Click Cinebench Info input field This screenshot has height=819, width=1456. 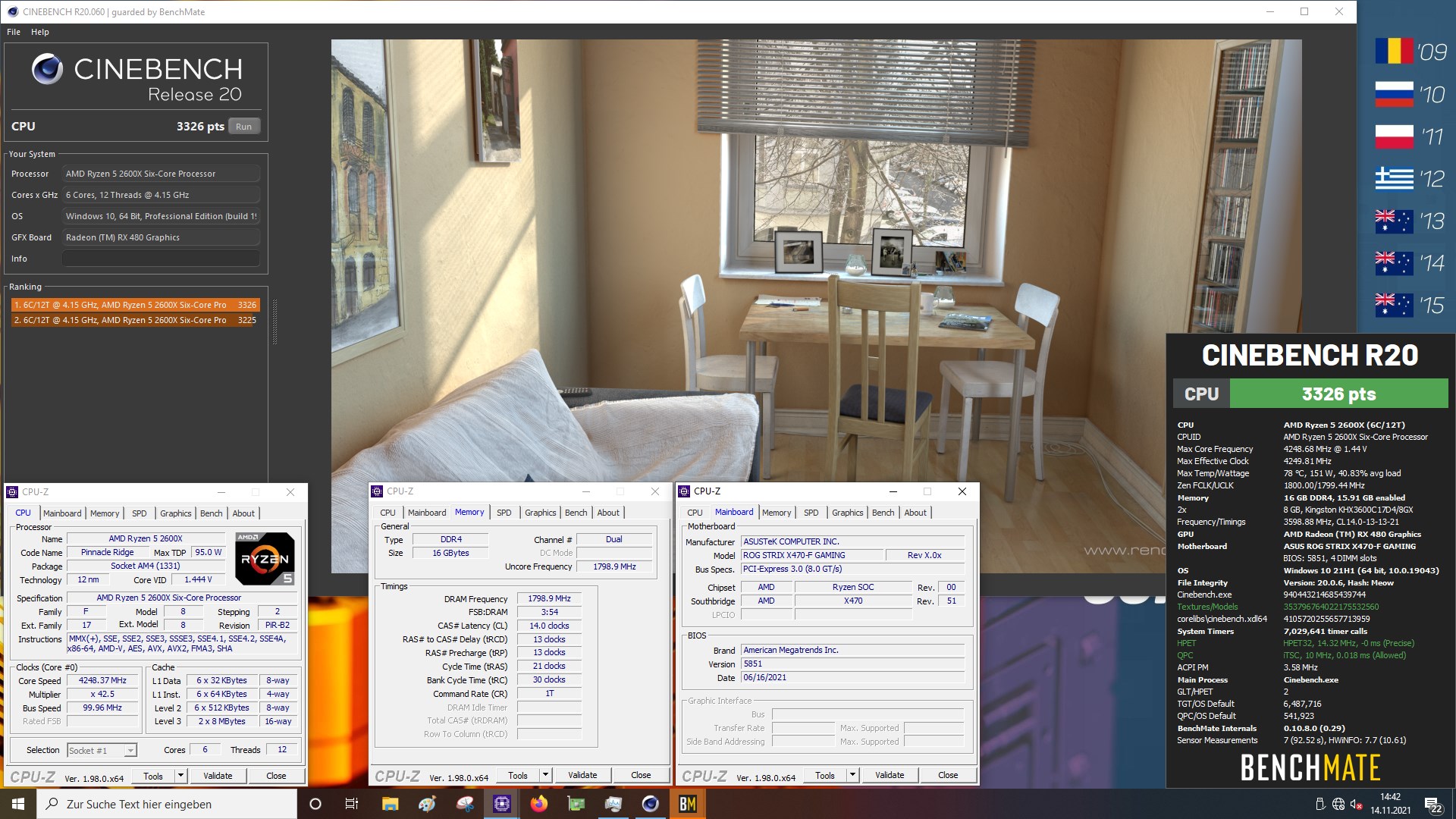[161, 259]
